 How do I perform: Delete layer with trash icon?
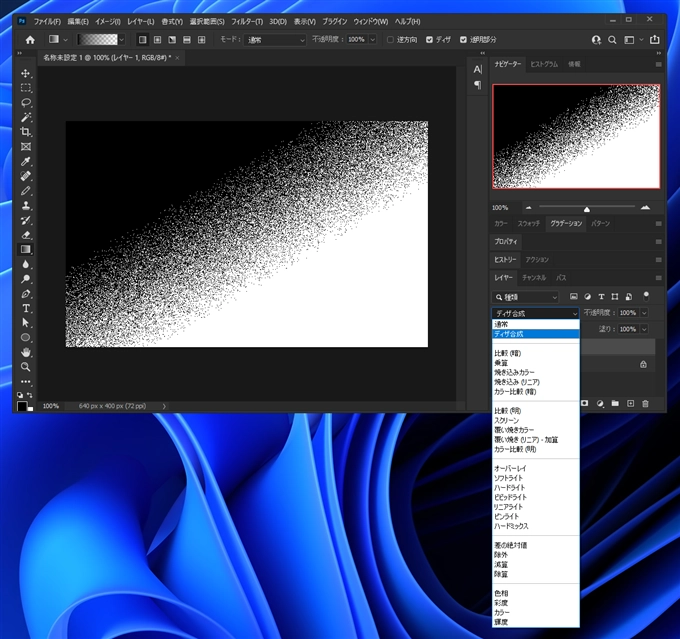coord(645,403)
